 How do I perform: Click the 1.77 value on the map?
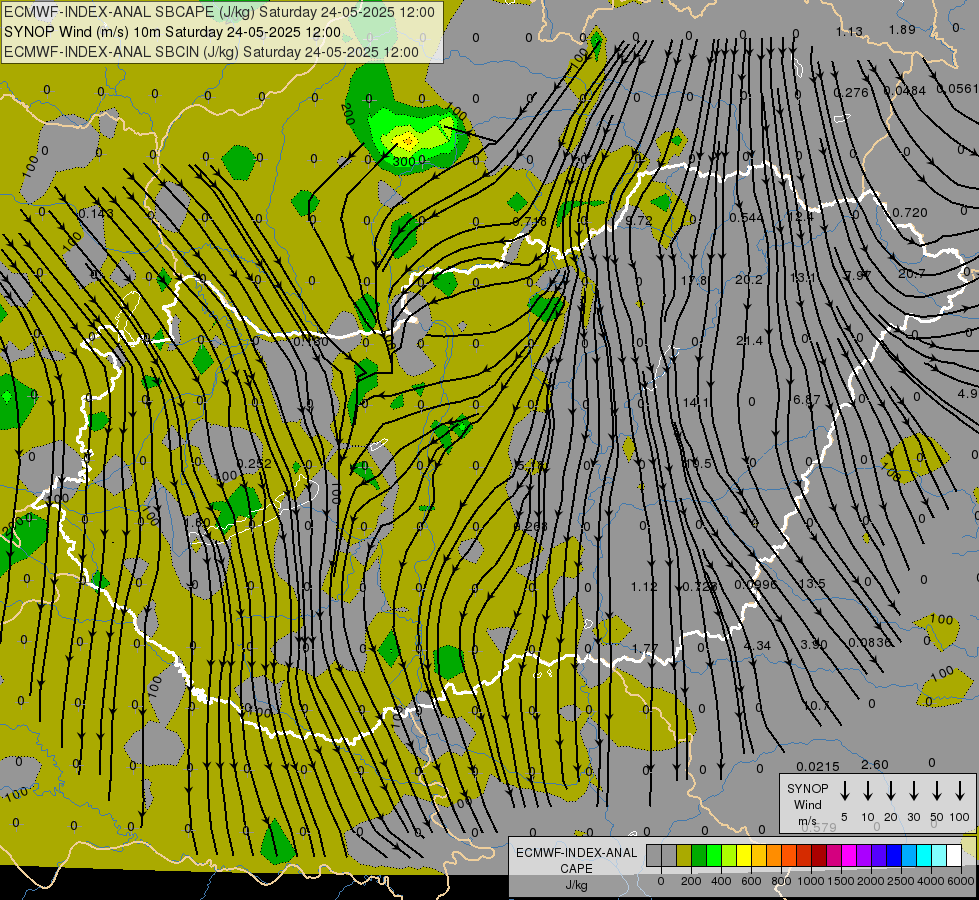pos(645,649)
